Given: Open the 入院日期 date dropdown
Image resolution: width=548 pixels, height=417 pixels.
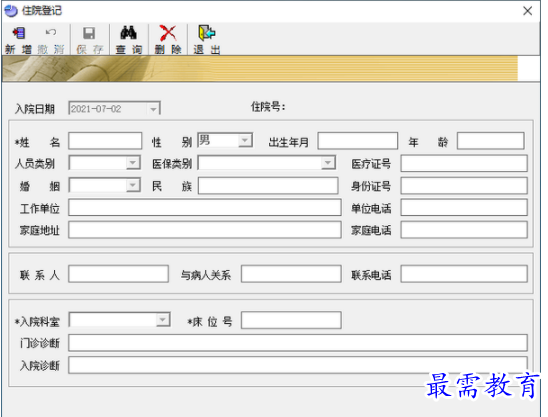Looking at the screenshot, I should (153, 109).
